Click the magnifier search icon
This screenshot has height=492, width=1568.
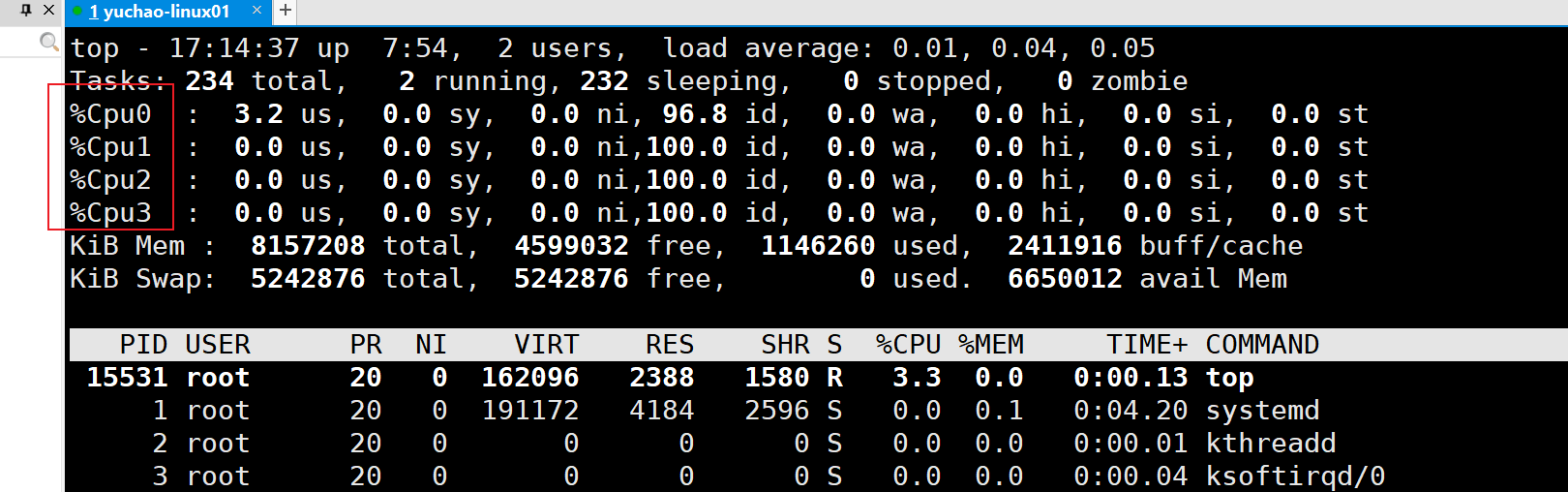[x=48, y=41]
